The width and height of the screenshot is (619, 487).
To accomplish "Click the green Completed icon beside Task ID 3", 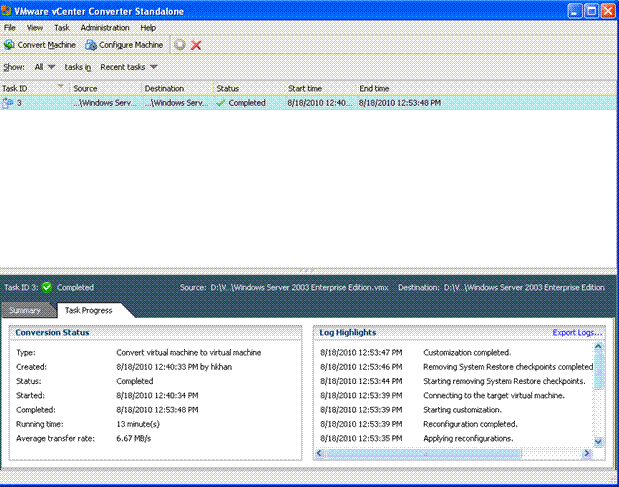I will pos(47,287).
